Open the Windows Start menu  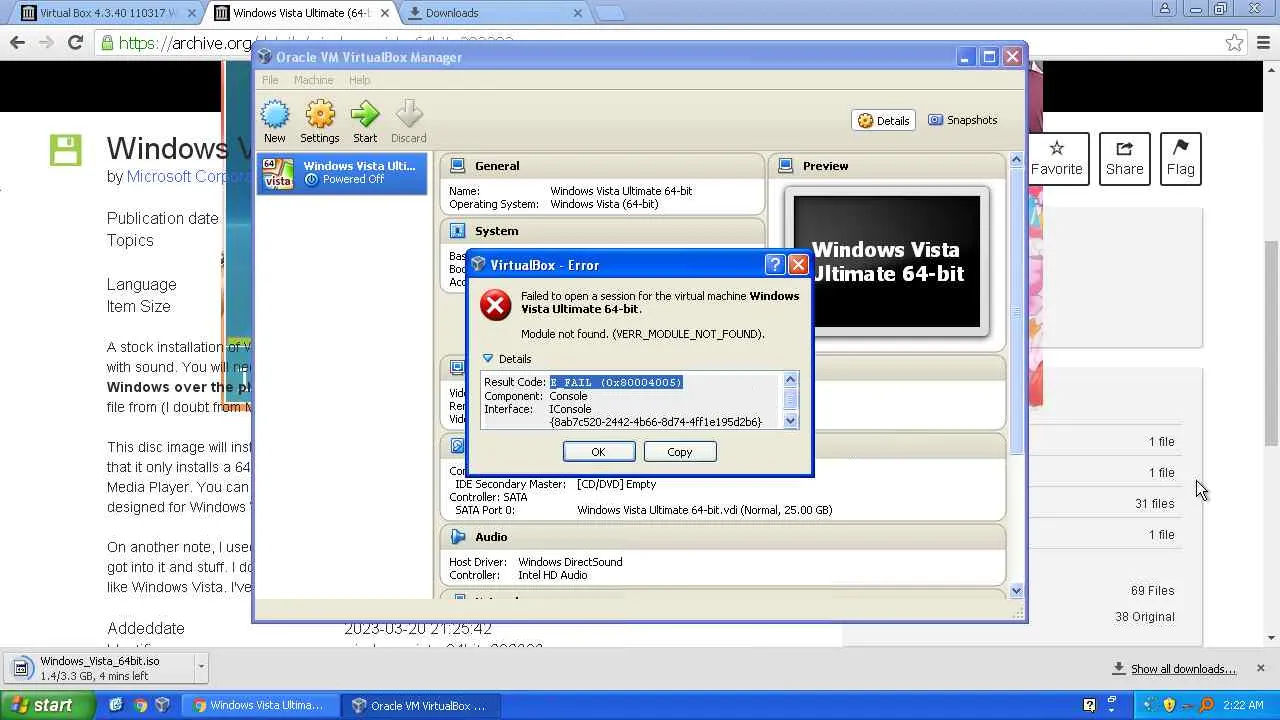click(x=47, y=705)
